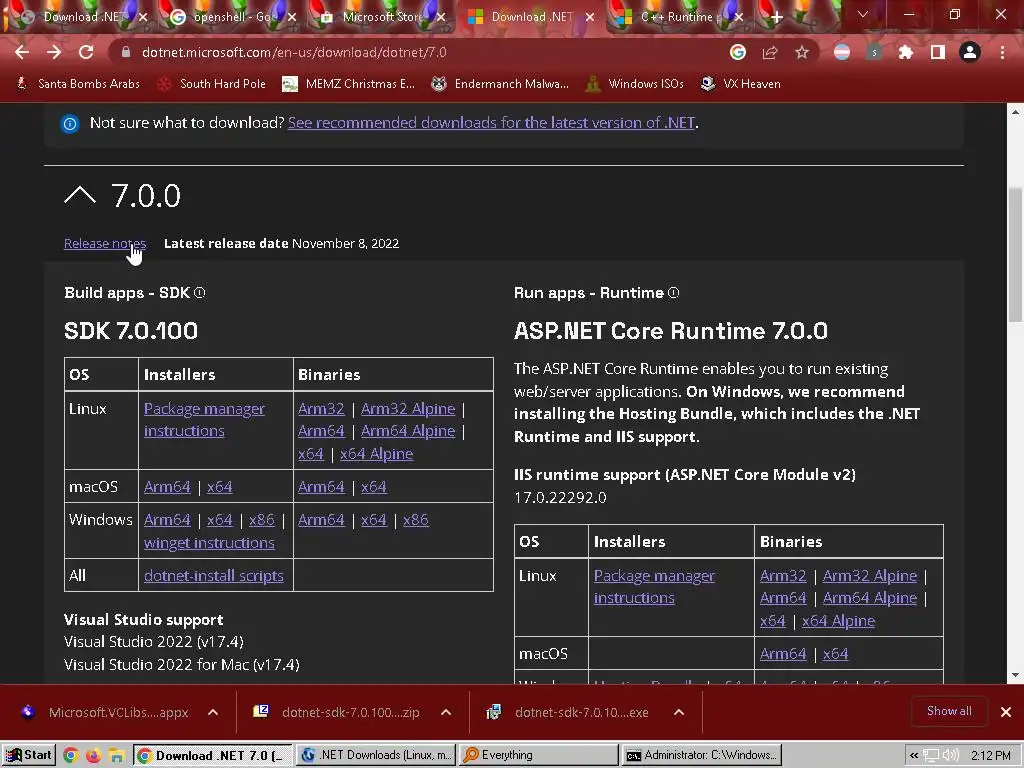Launch Chrome from the quick launch bar
Screen dimensions: 1024x768
click(71, 756)
